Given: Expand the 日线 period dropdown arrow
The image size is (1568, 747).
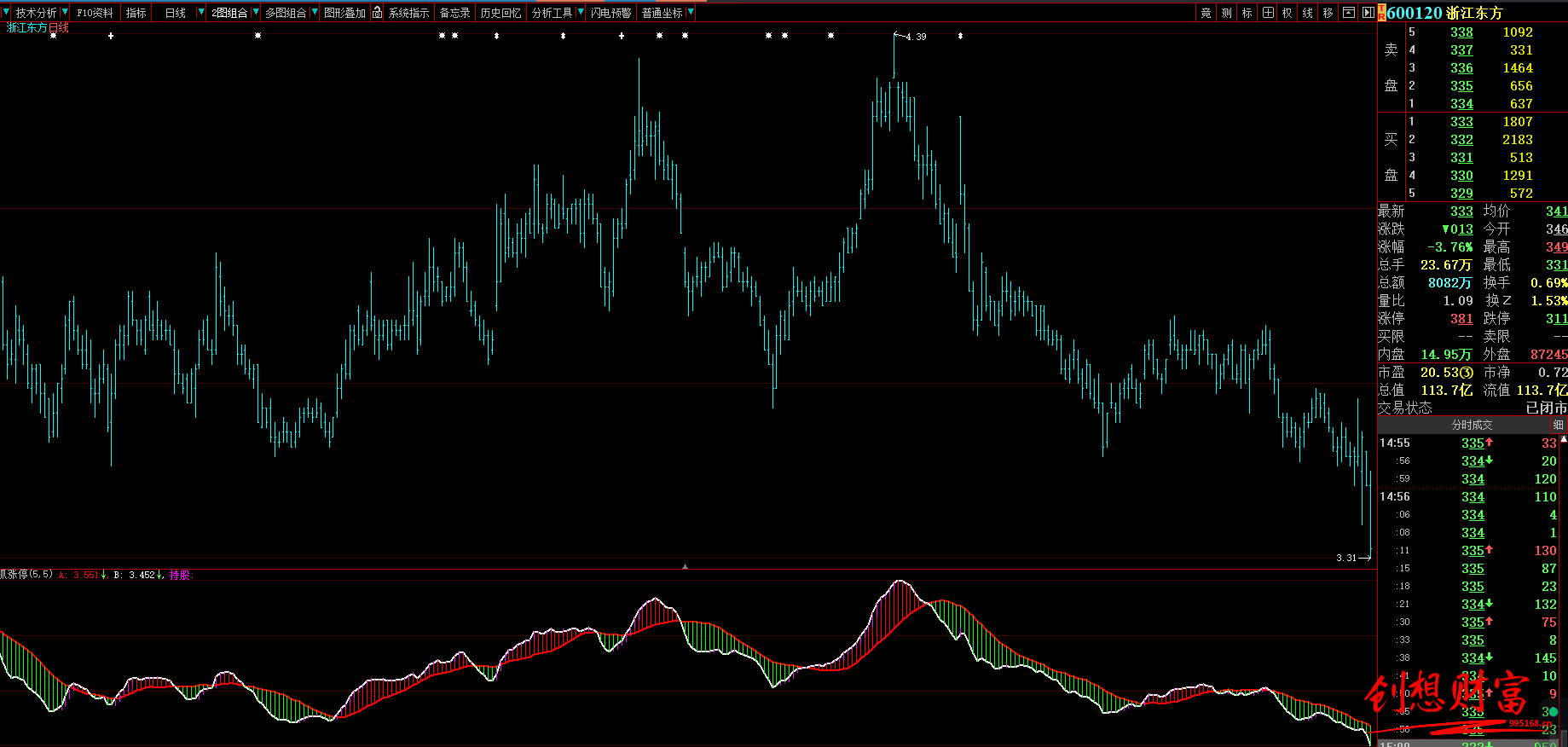Looking at the screenshot, I should tap(201, 13).
